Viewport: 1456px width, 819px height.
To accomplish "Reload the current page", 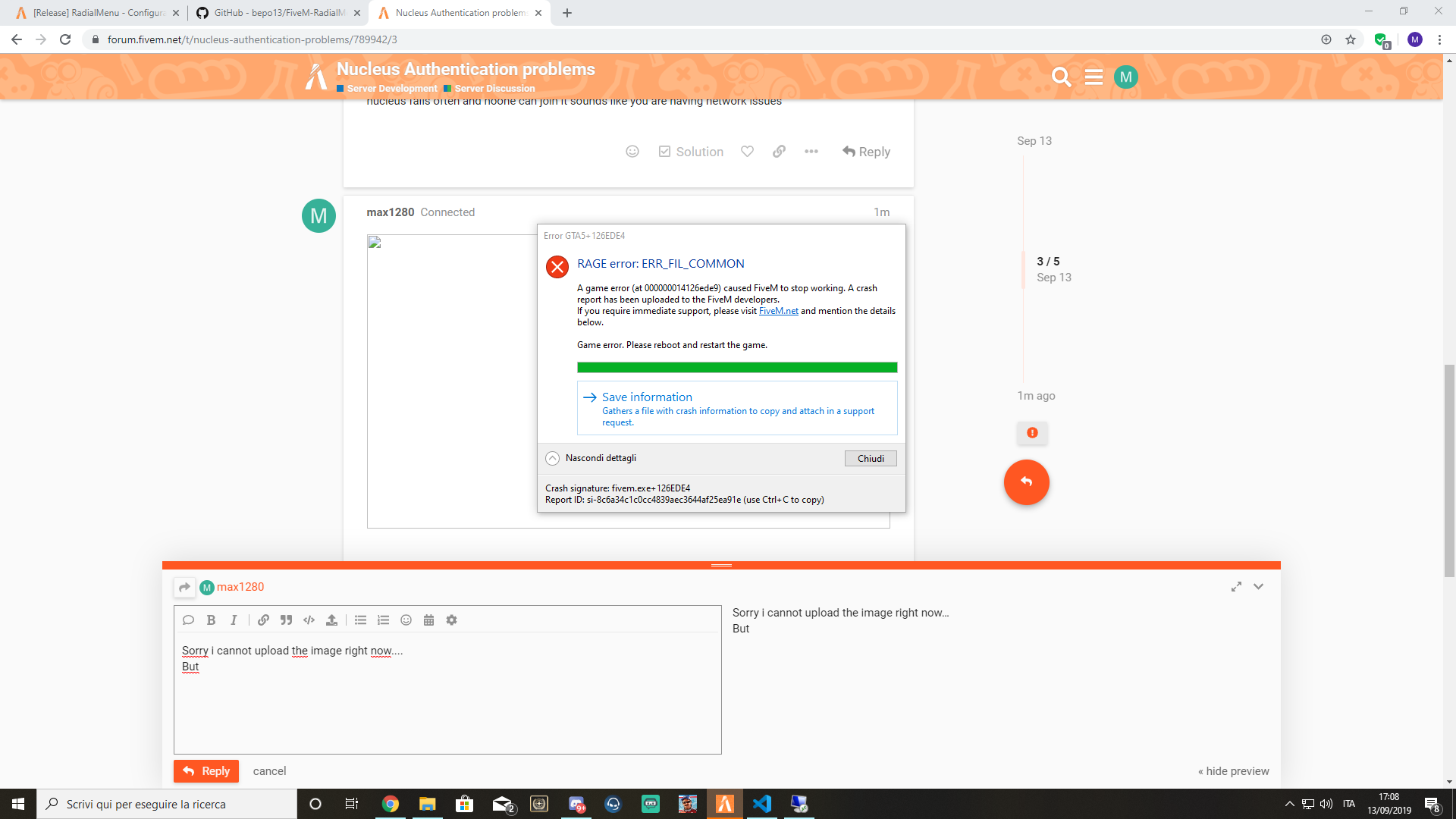I will (x=65, y=39).
